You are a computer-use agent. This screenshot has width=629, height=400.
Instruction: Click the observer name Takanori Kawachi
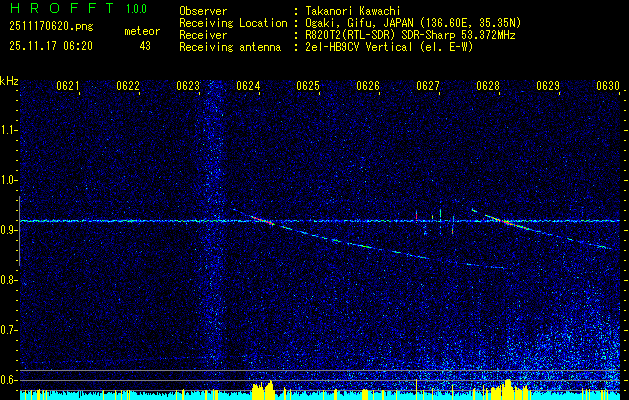click(352, 11)
